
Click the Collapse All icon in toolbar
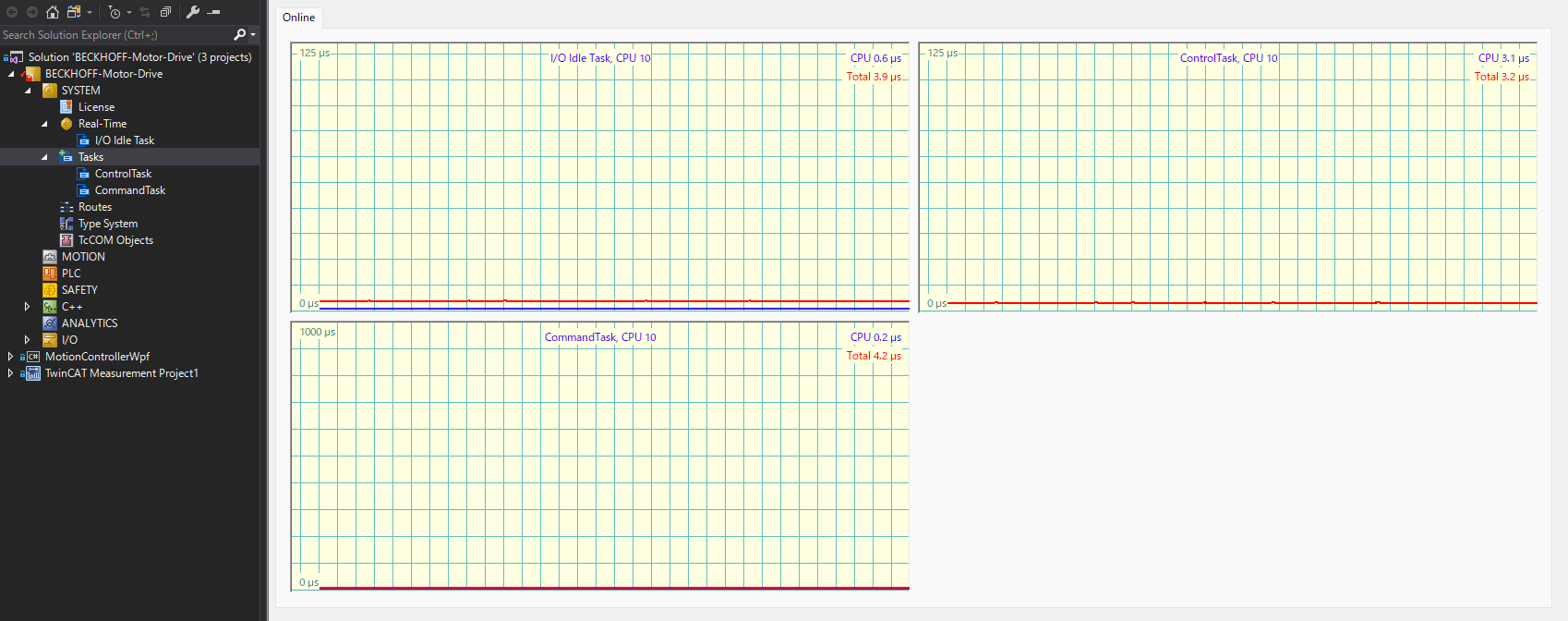tap(165, 12)
